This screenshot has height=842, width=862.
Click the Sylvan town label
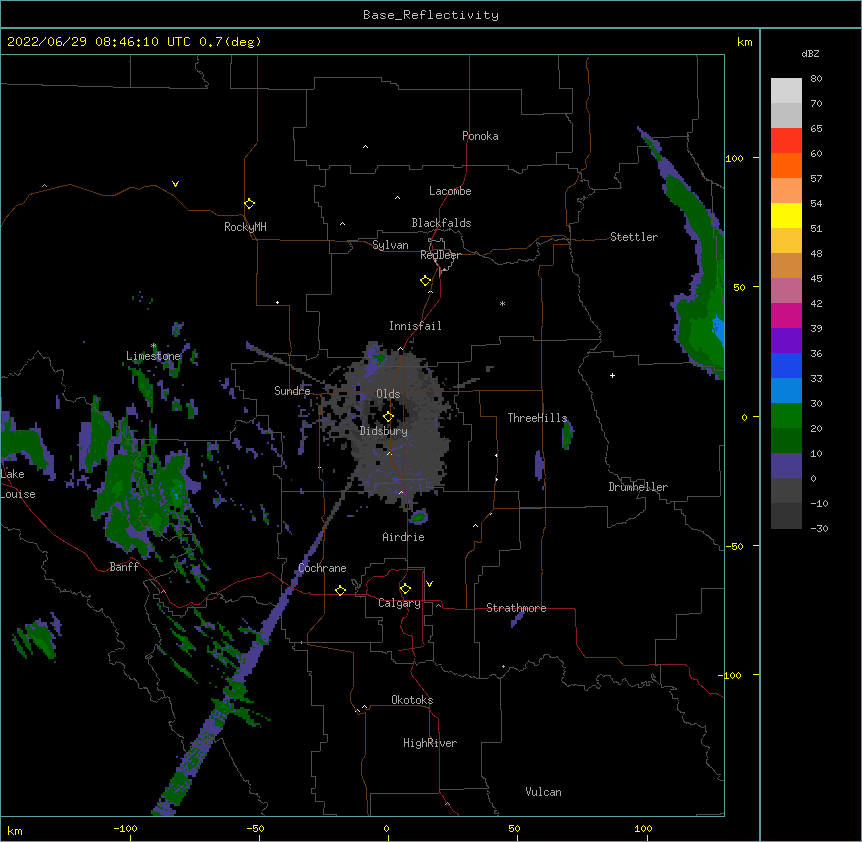(390, 245)
